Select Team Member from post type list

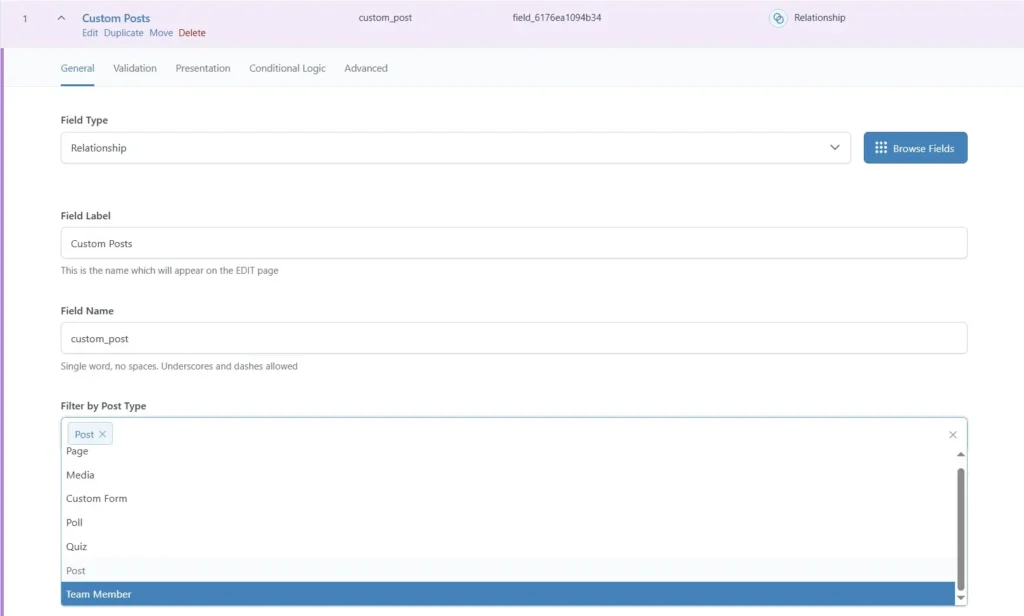[x=99, y=594]
